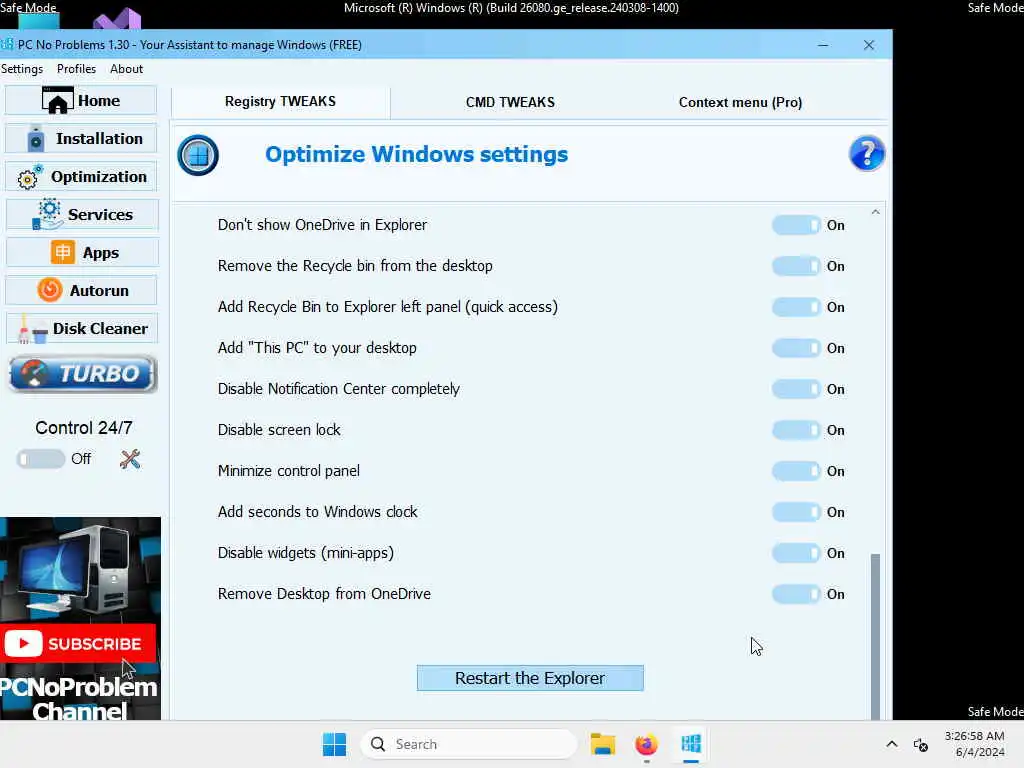Click the YouTube SUBSCRIBE banner

coord(78,643)
